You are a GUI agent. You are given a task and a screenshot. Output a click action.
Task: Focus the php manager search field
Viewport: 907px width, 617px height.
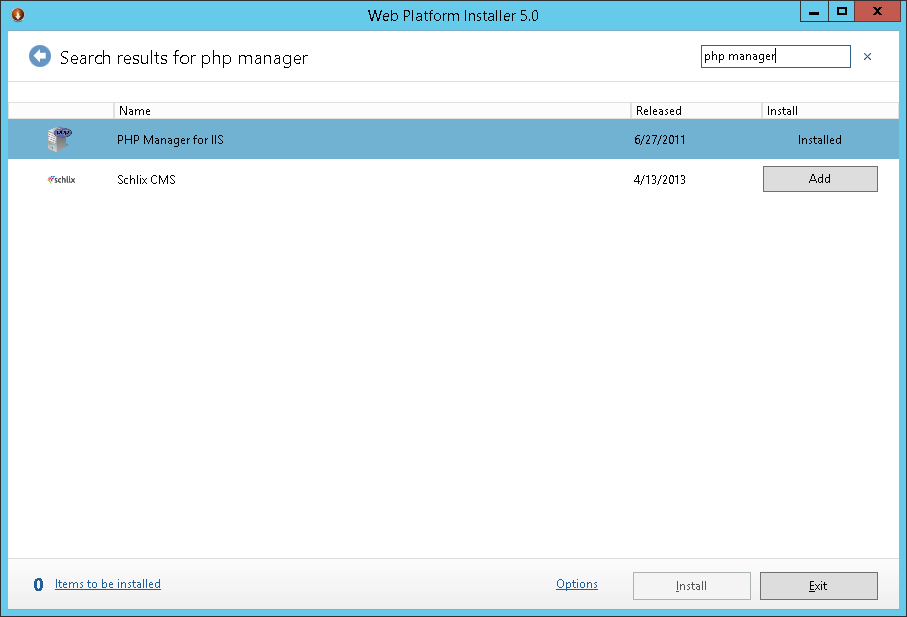pos(776,57)
